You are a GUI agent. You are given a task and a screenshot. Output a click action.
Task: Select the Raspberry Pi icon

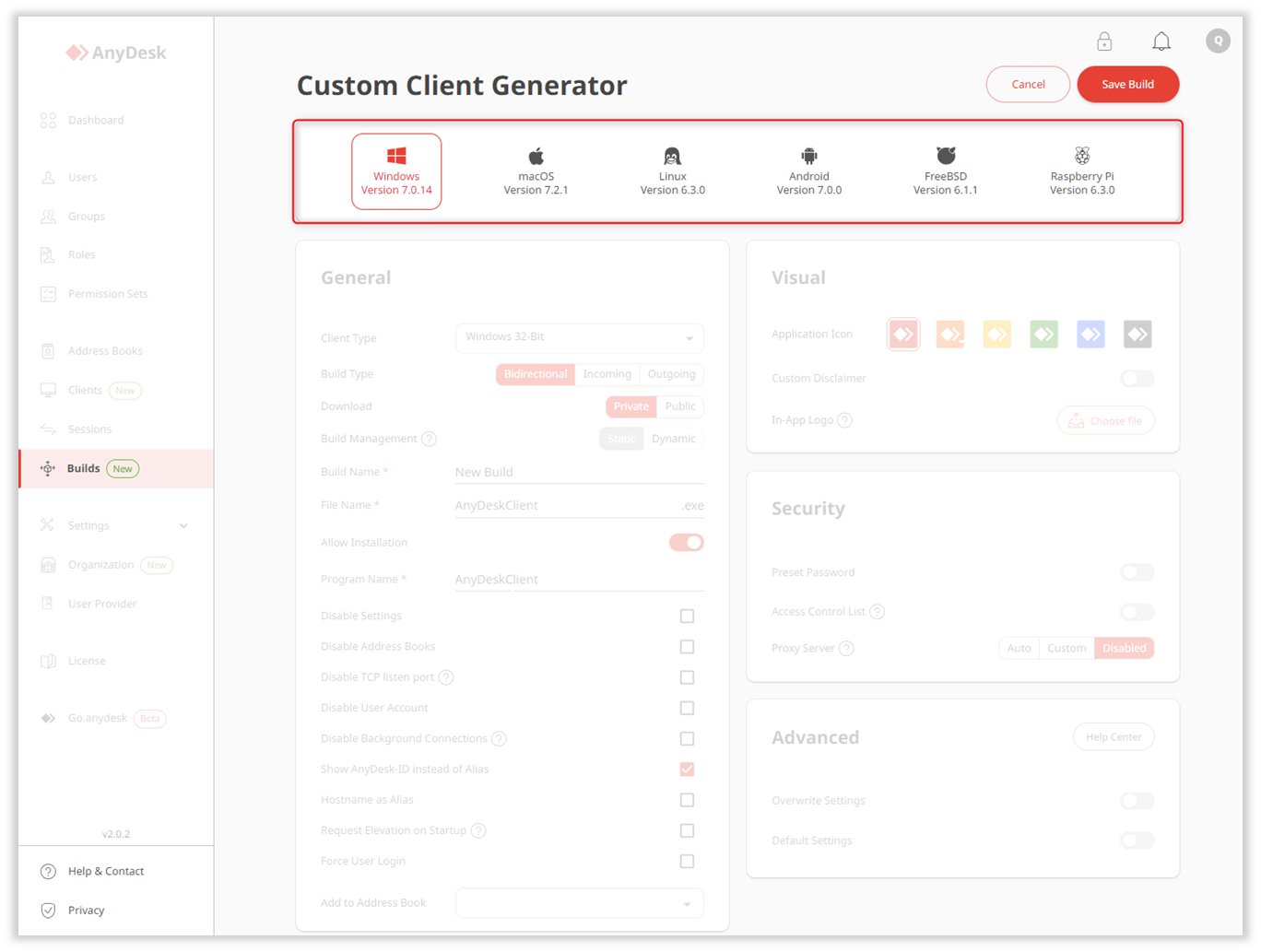tap(1082, 155)
